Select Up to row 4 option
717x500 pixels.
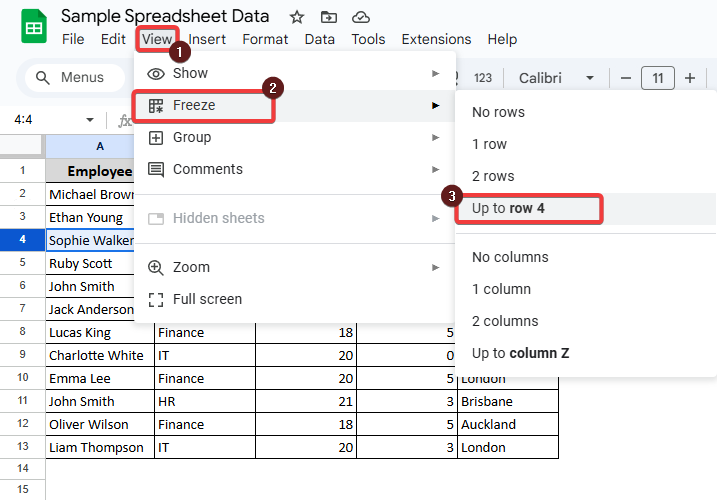pos(527,208)
